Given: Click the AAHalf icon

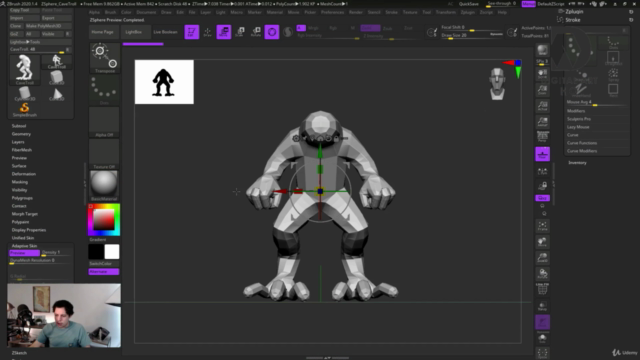Looking at the screenshot, I should coord(542,122).
